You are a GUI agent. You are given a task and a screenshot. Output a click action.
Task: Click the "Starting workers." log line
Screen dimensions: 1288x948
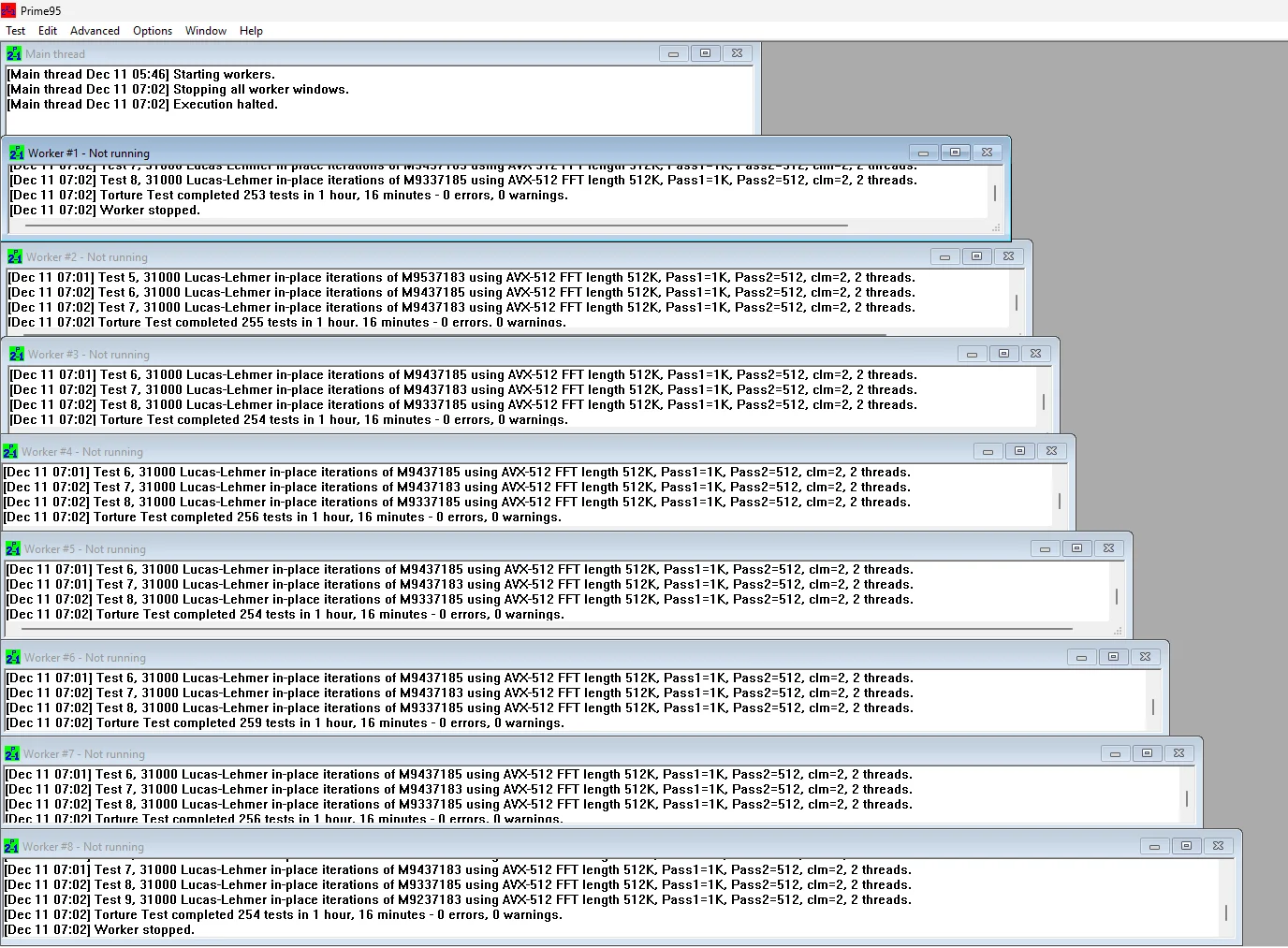tap(141, 75)
